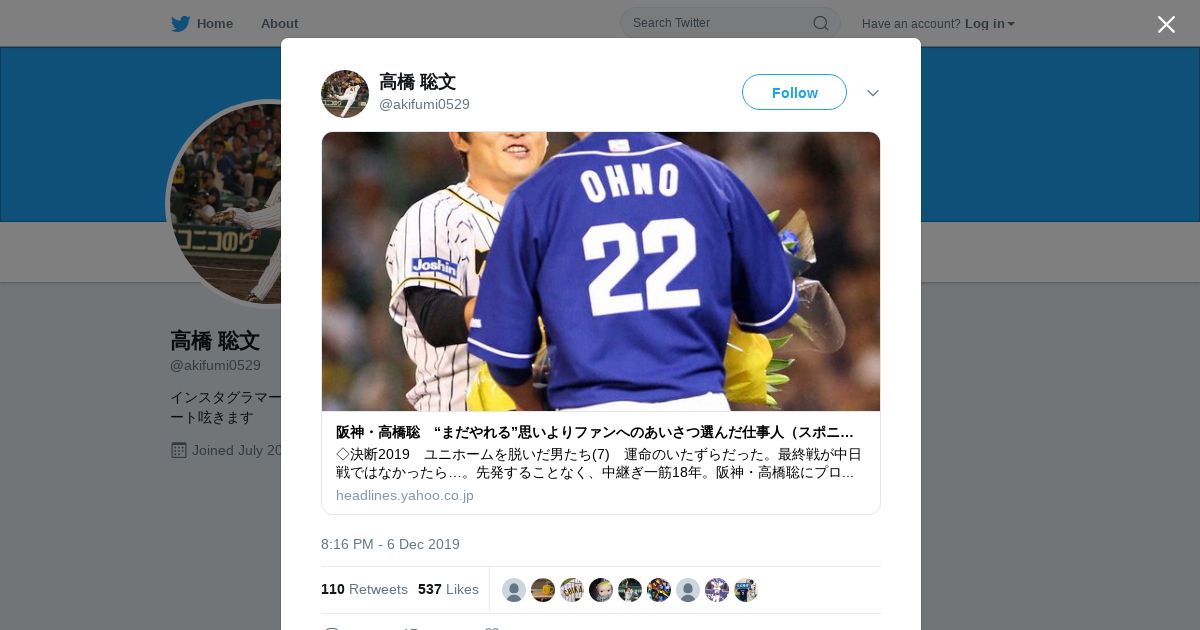Expand the tweet options chevron menu
Image resolution: width=1200 pixels, height=630 pixels.
[x=873, y=93]
